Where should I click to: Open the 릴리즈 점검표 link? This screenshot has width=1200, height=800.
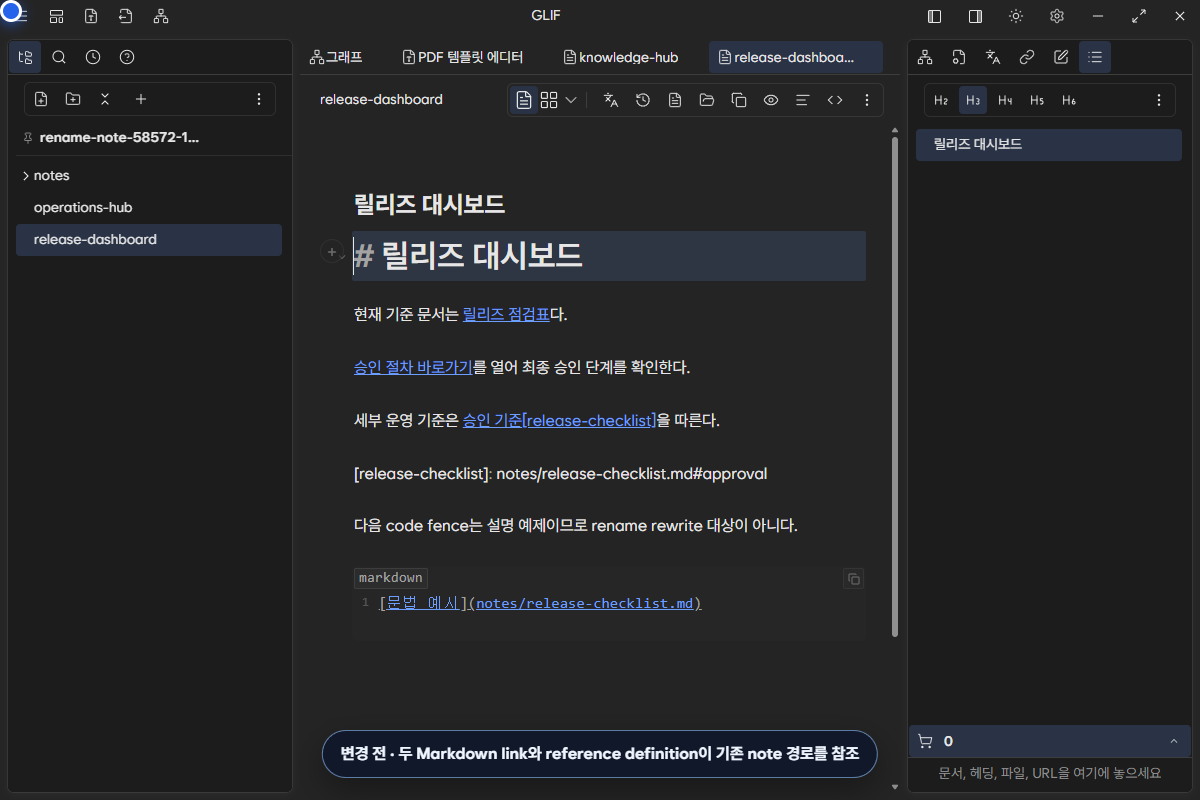(506, 314)
